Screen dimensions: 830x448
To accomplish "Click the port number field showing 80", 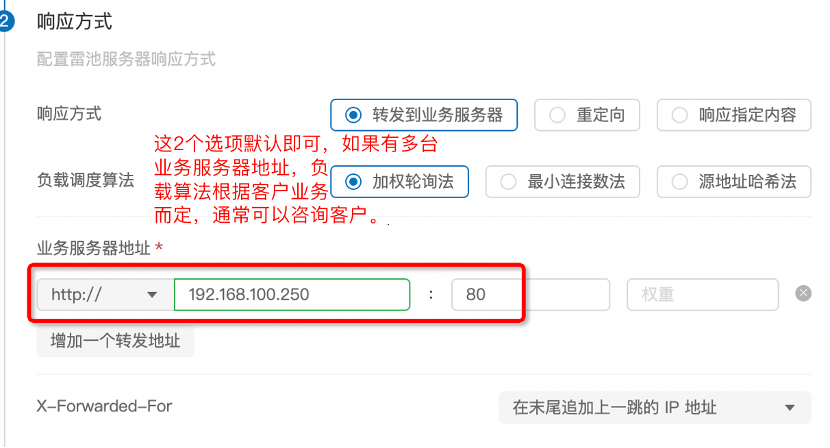I will click(x=487, y=294).
